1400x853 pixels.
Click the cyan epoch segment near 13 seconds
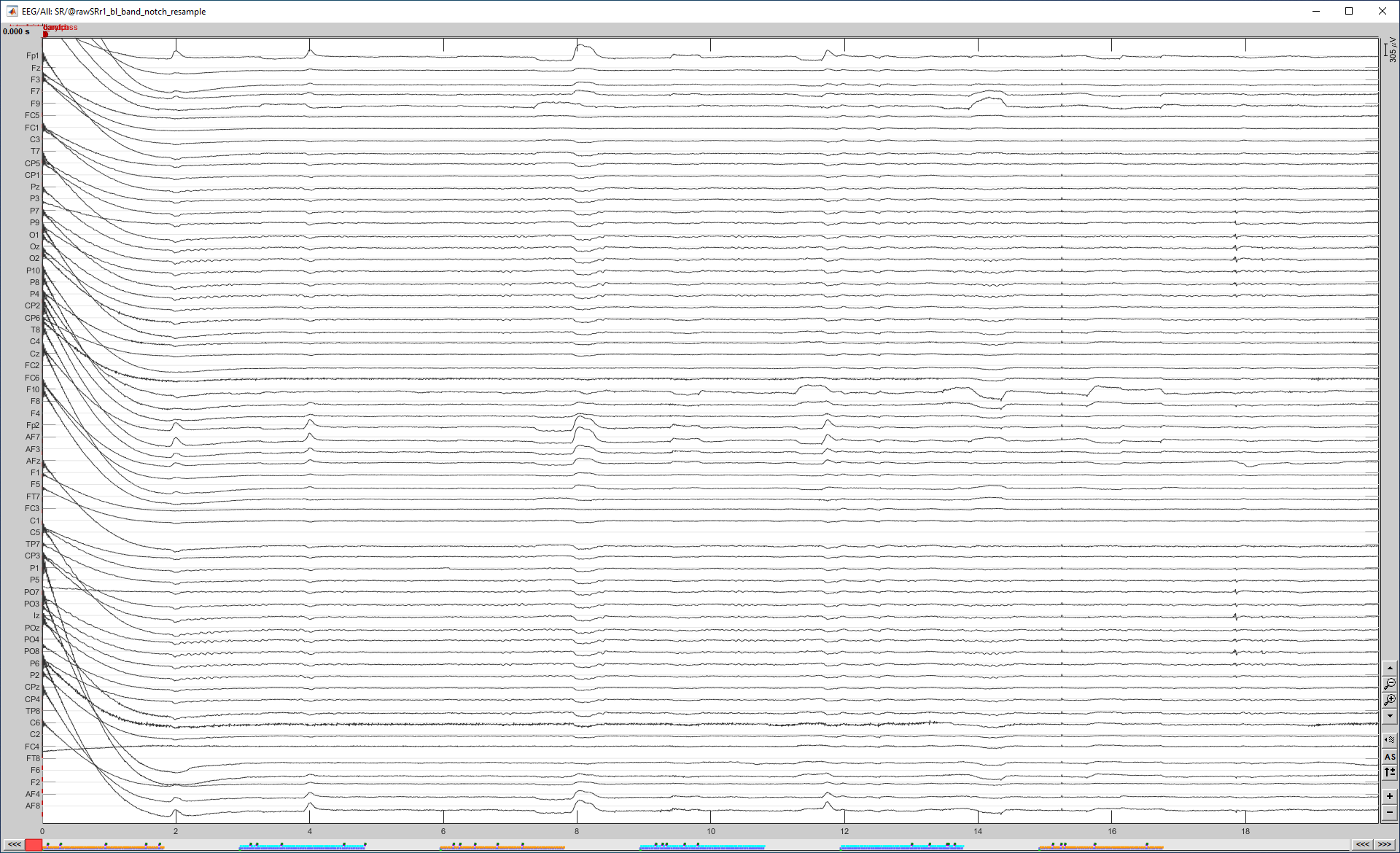902,847
